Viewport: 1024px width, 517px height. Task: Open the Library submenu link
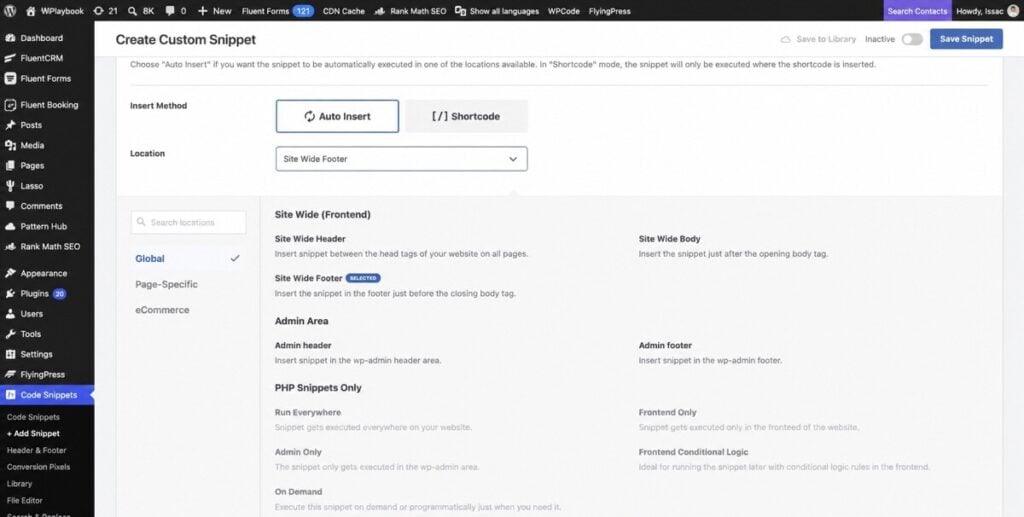[19, 484]
